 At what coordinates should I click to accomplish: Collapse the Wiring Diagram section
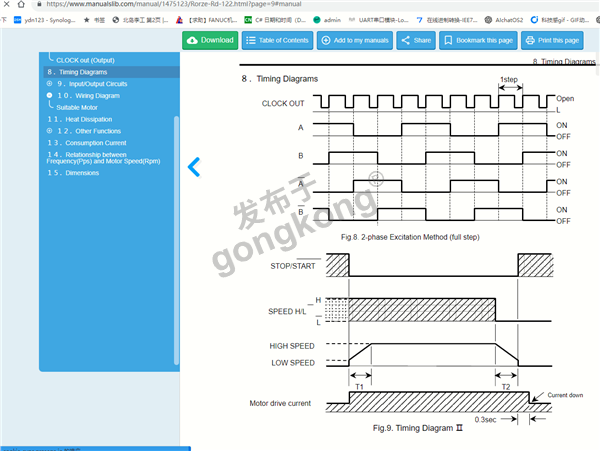pos(49,95)
